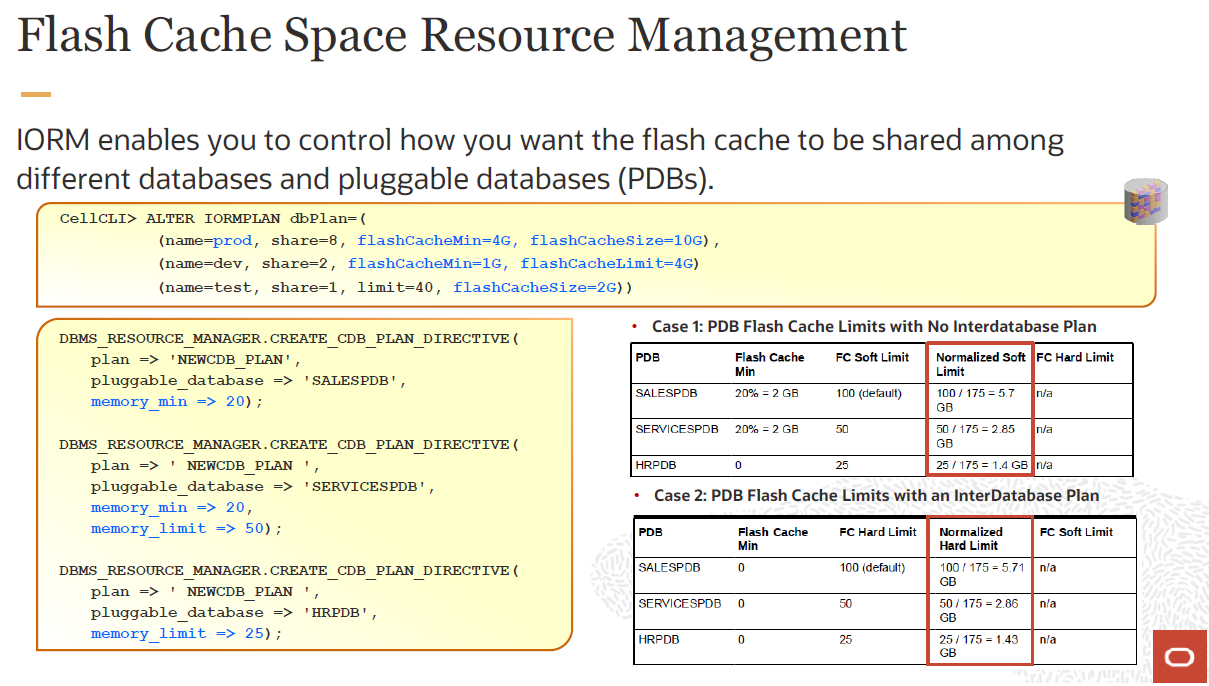The image size is (1209, 686).
Task: Click 'HRPDB' row name in the Case 1 table
Action: coord(654,465)
